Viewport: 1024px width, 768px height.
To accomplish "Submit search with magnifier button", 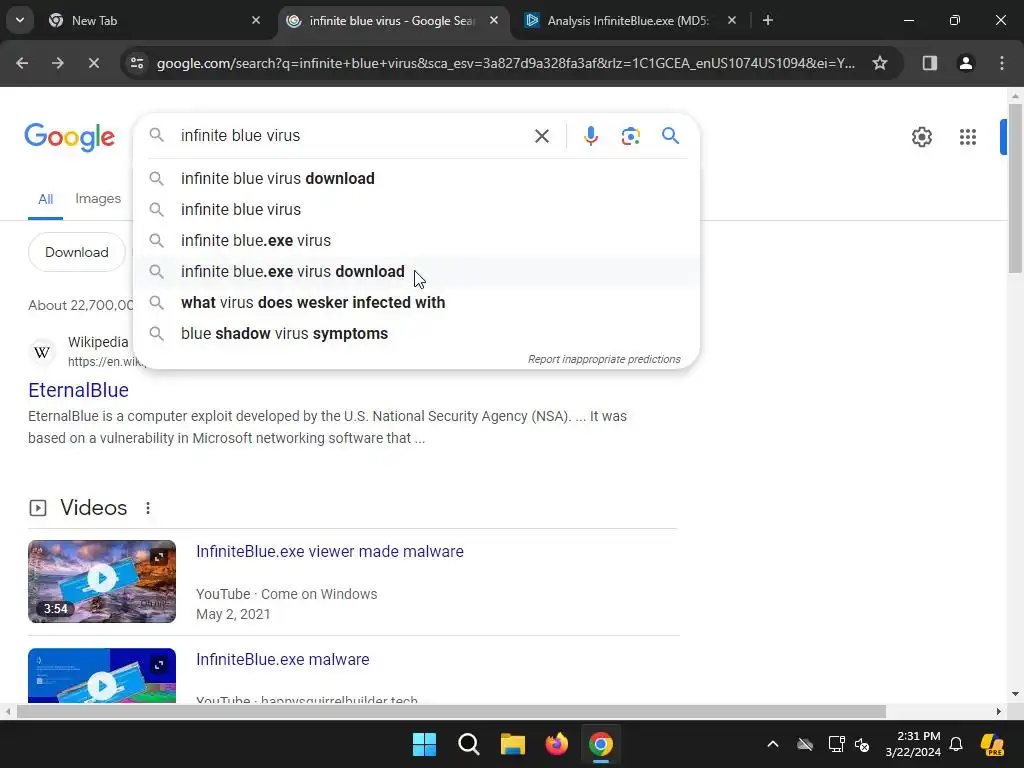I will click(671, 136).
